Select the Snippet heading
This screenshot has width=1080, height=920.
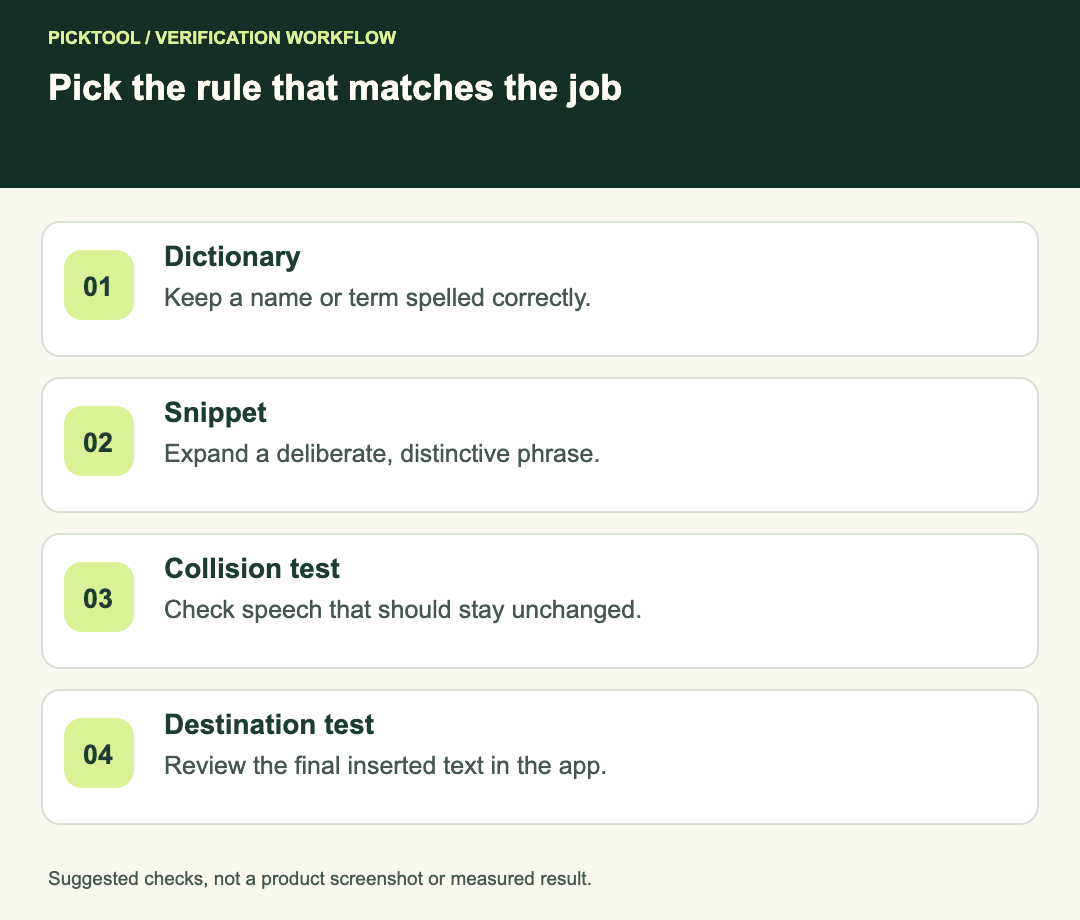coord(215,412)
